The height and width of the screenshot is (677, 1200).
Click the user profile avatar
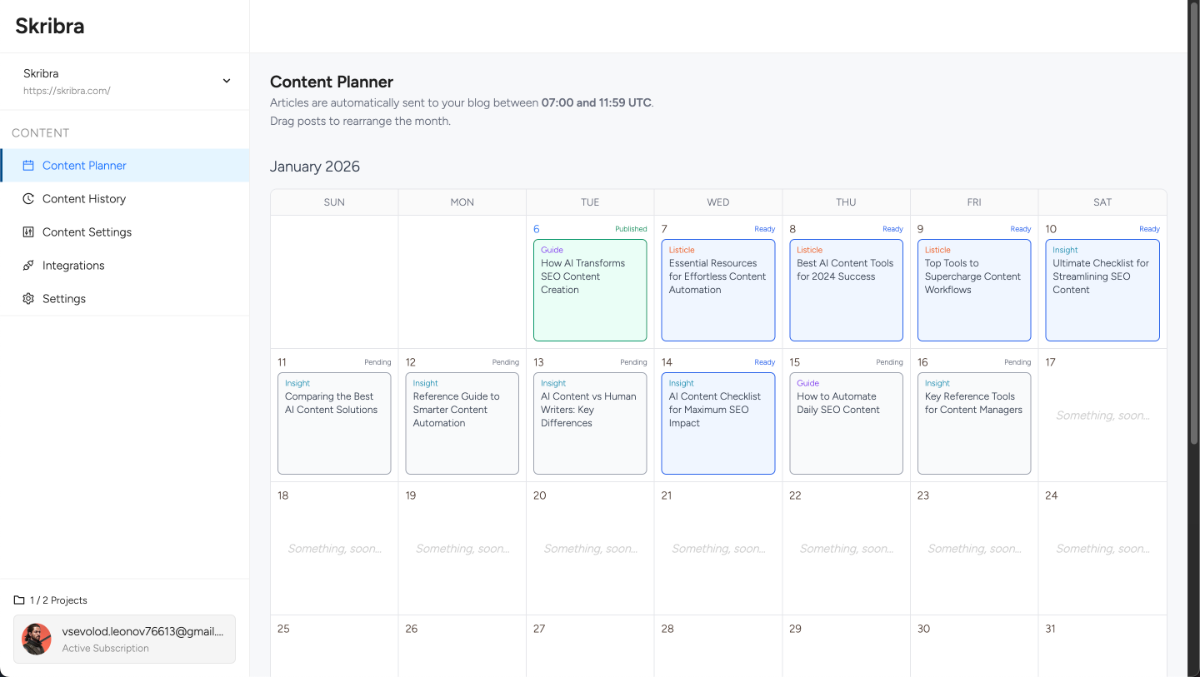[x=37, y=639]
